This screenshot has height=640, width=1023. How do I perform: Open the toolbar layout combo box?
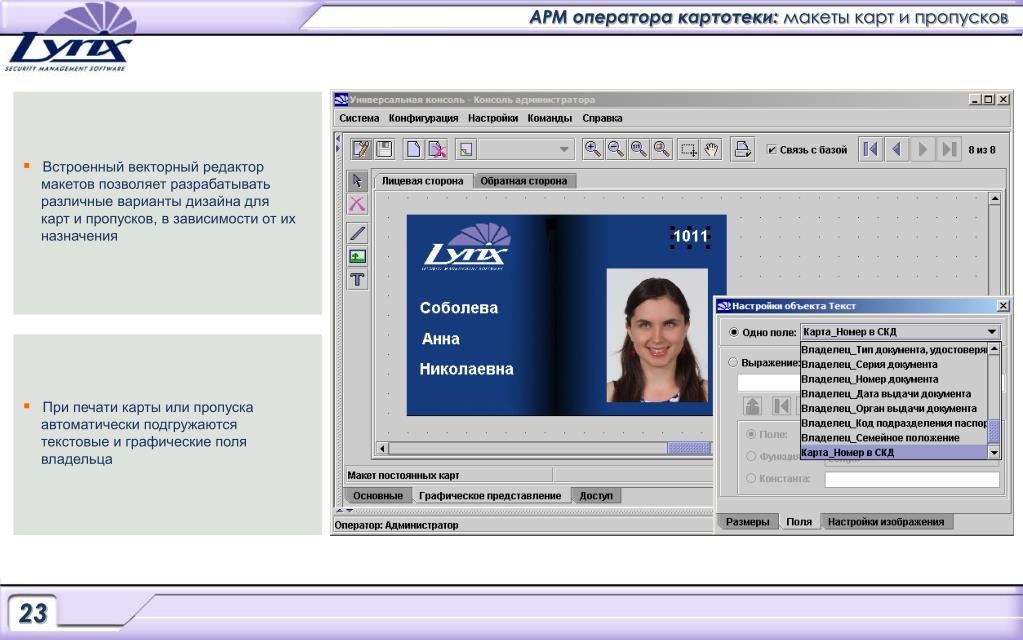point(525,149)
